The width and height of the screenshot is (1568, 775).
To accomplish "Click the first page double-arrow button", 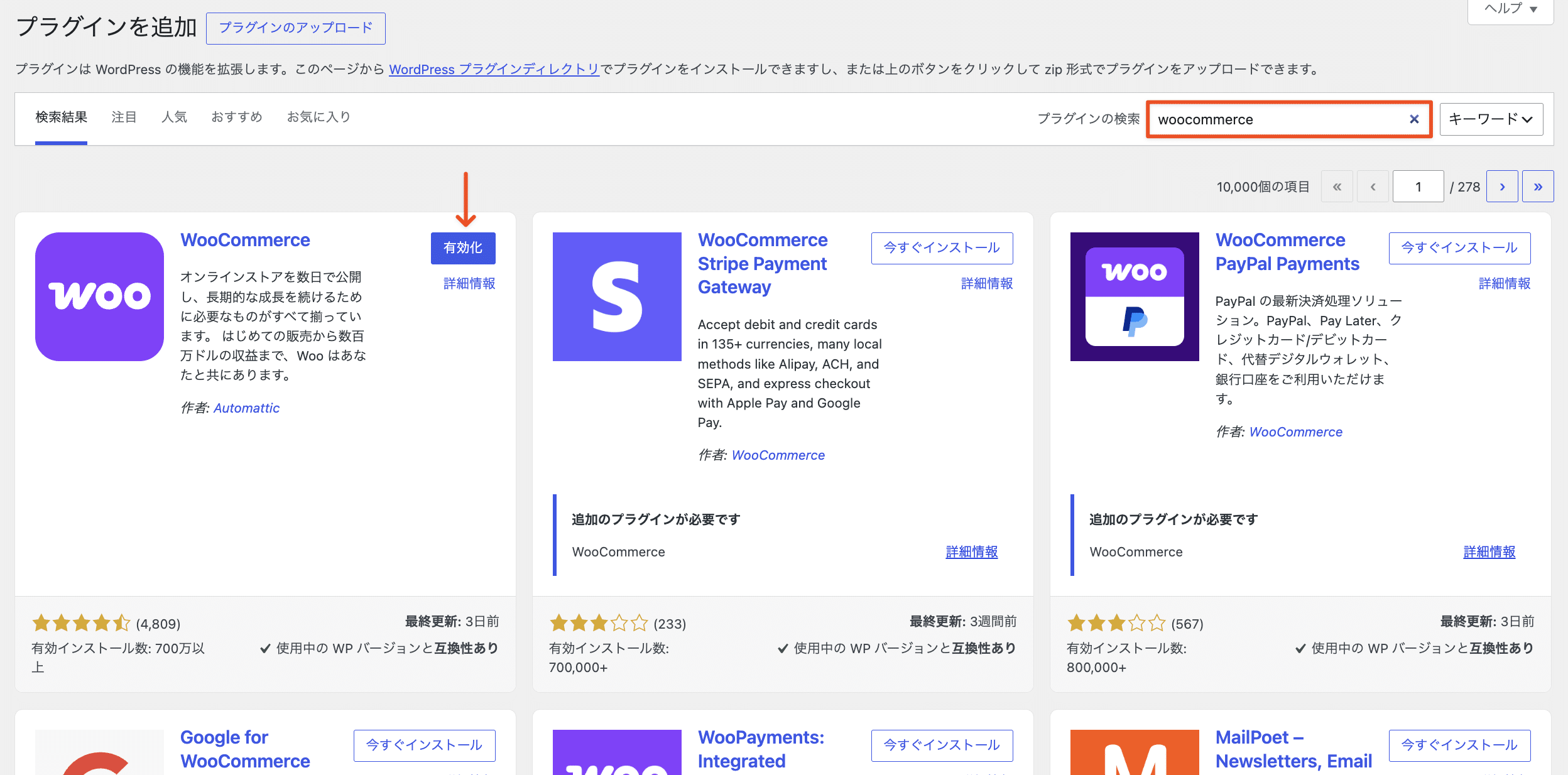I will click(x=1337, y=187).
